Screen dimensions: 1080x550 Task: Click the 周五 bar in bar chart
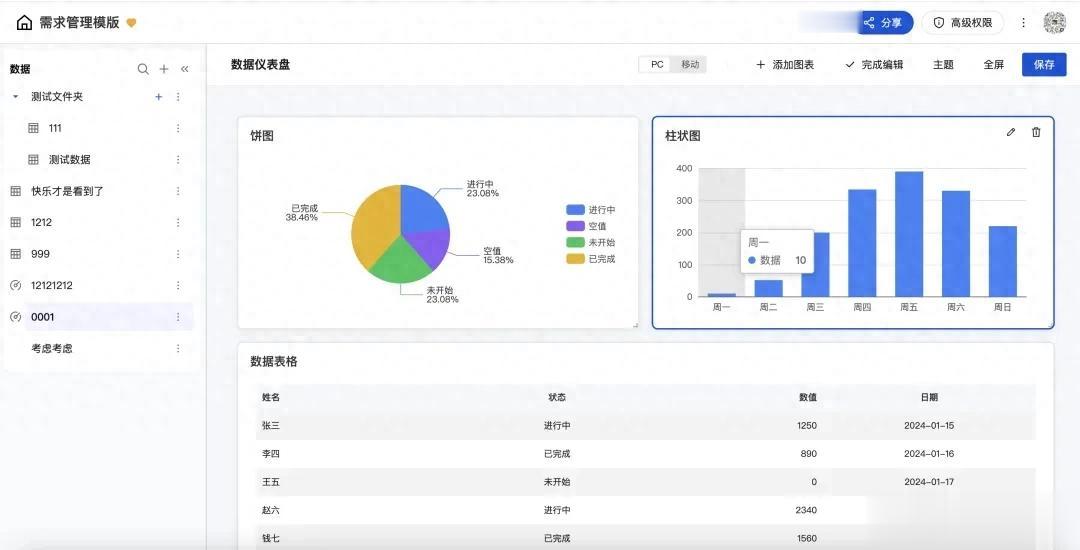[x=909, y=234]
